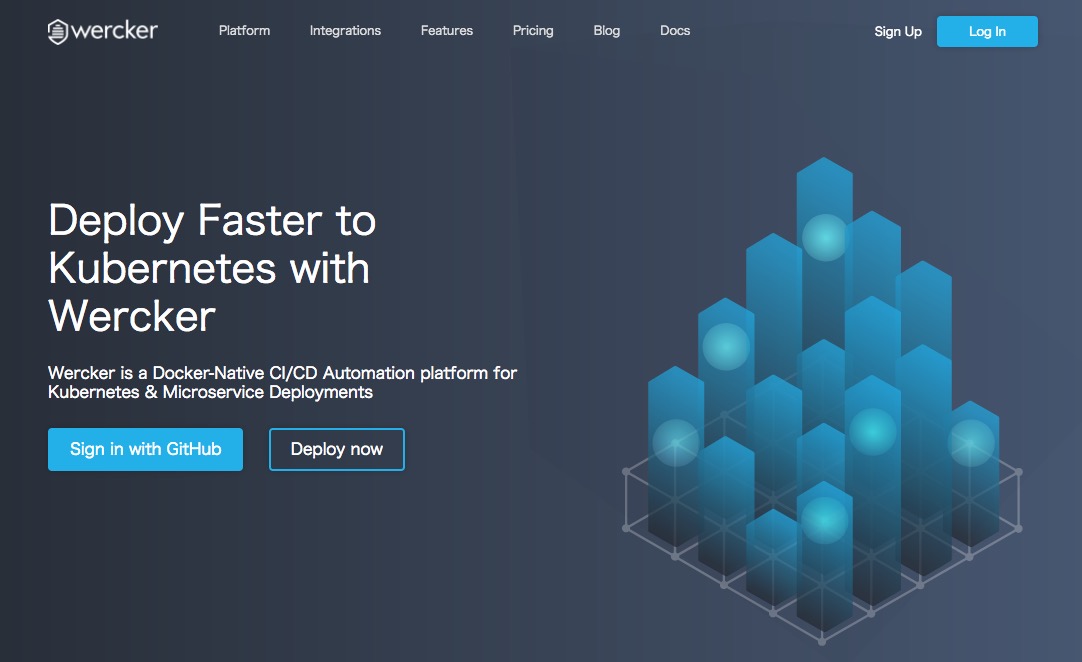
Task: Click the Docker-Native CI/CD description text
Action: [x=282, y=383]
